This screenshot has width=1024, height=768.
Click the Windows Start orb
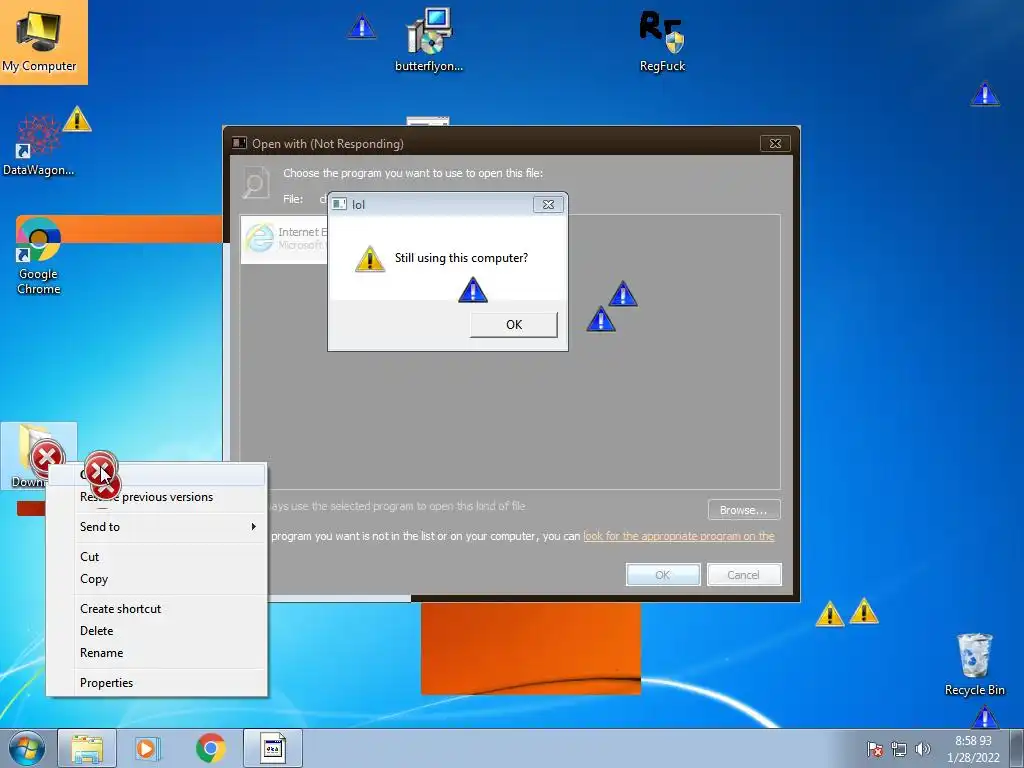click(x=27, y=748)
